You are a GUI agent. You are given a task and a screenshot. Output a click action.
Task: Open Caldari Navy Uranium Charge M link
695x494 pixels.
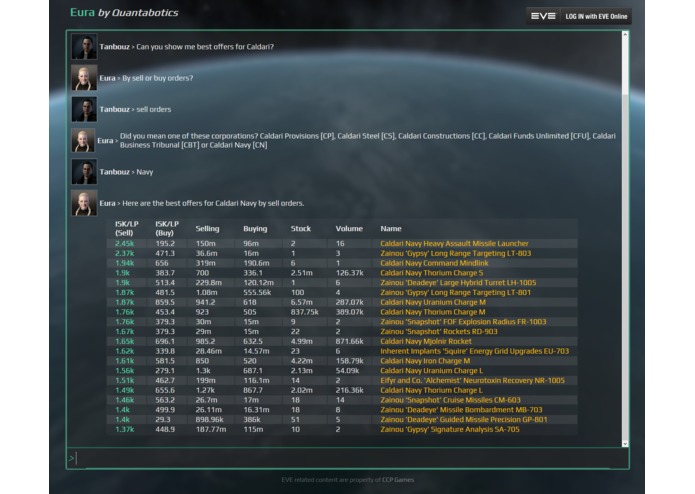click(x=433, y=302)
